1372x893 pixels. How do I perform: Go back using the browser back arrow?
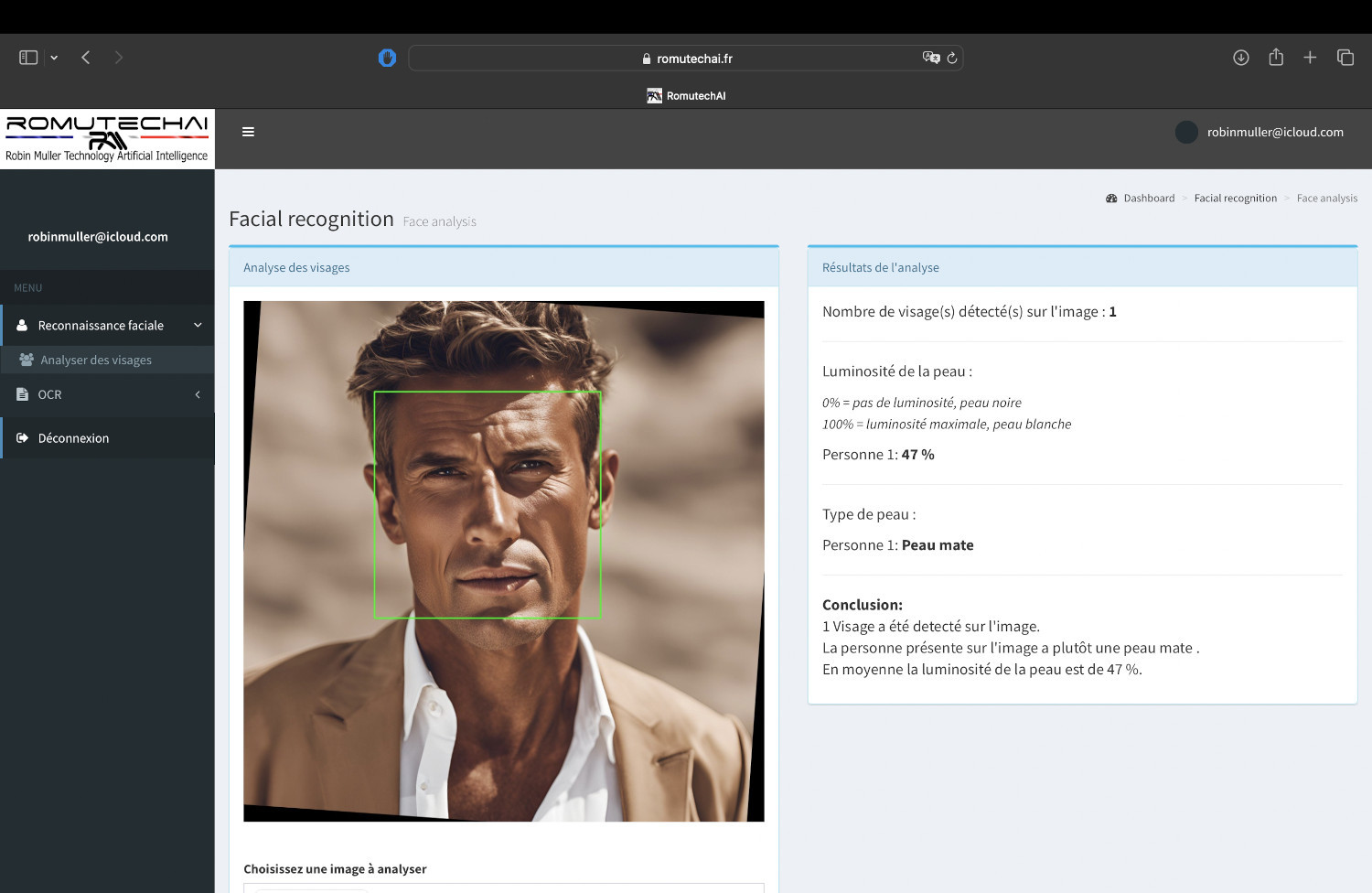[86, 58]
